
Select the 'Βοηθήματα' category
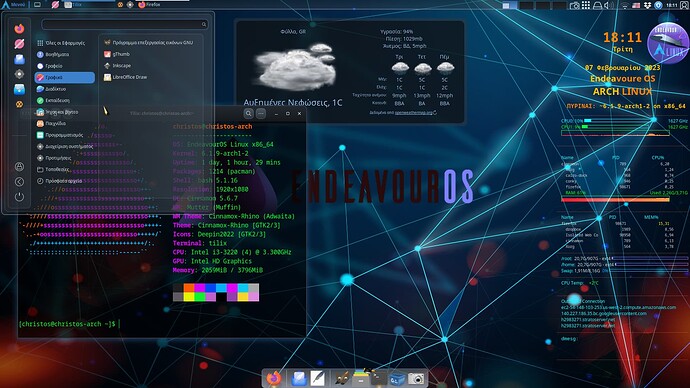[64, 55]
